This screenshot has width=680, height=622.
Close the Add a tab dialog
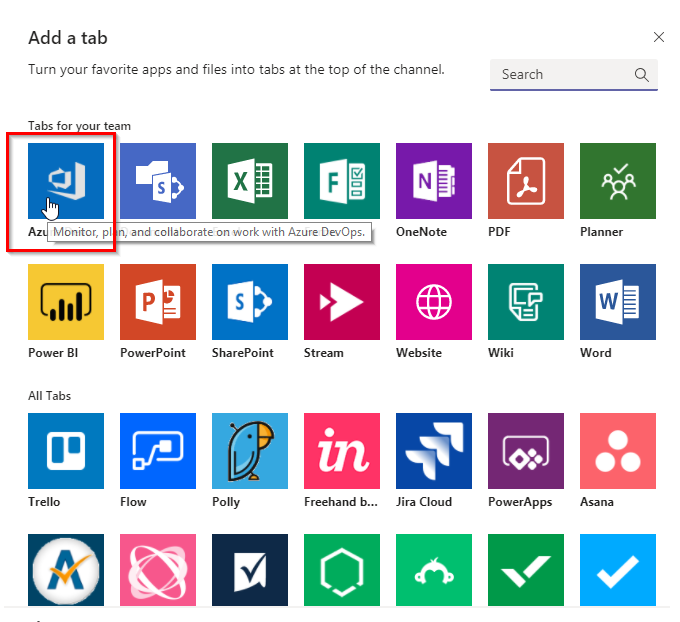tap(658, 37)
